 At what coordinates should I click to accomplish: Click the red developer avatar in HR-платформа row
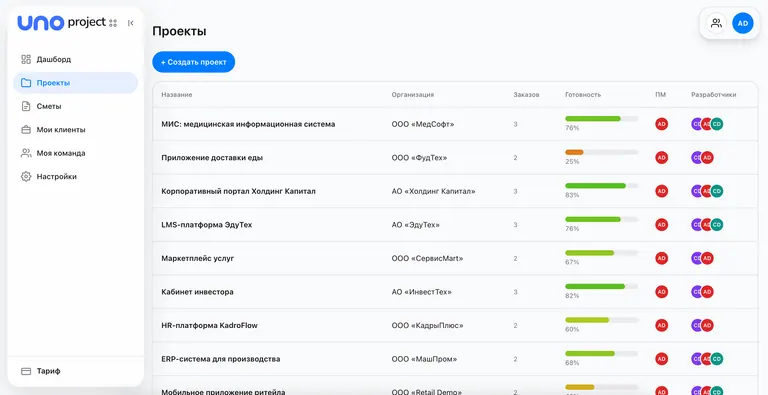(707, 325)
